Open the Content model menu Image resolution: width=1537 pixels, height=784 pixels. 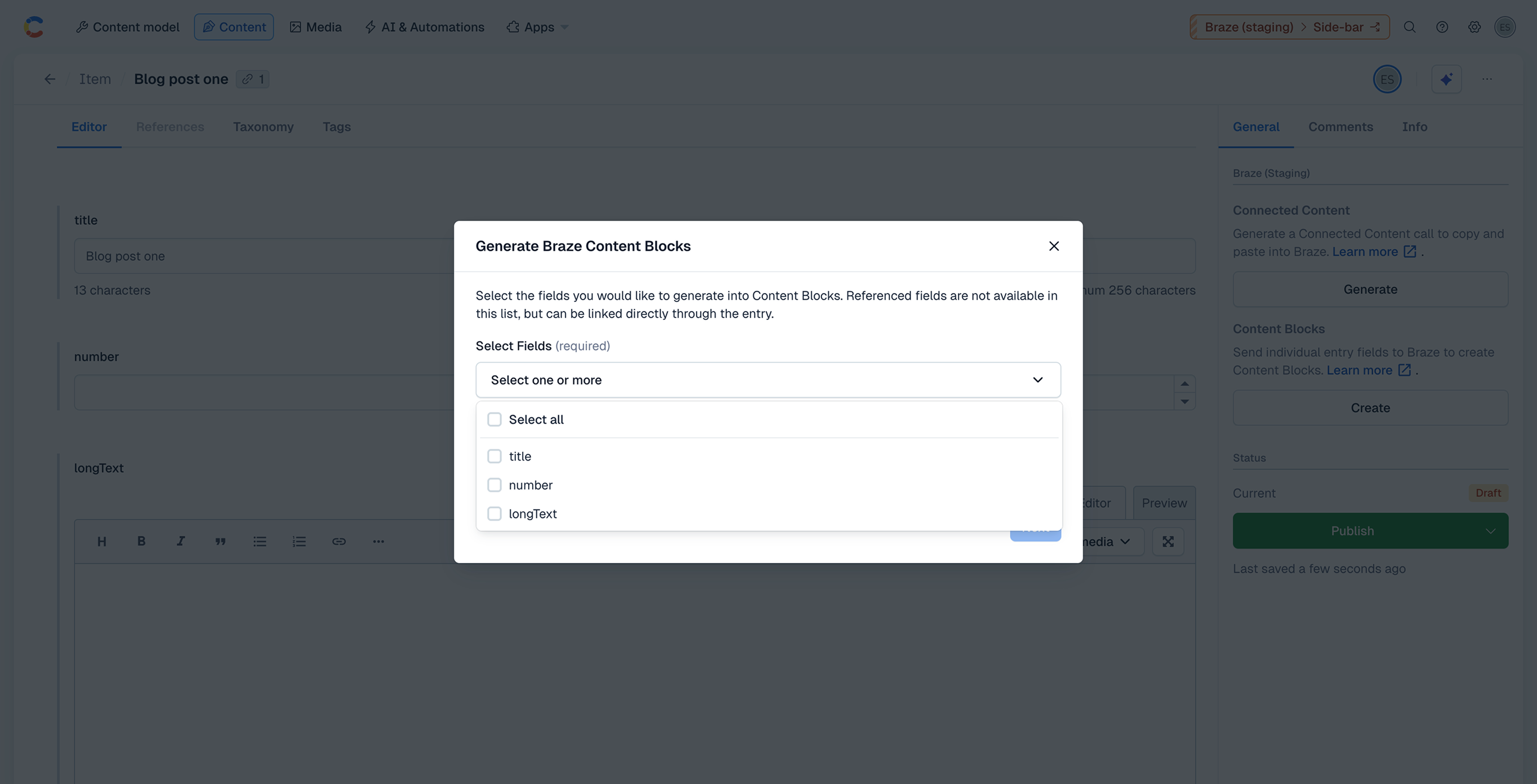[x=128, y=27]
